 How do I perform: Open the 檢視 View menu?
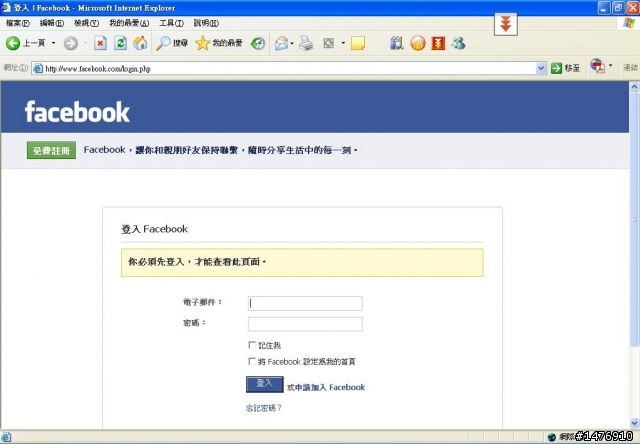coord(86,23)
